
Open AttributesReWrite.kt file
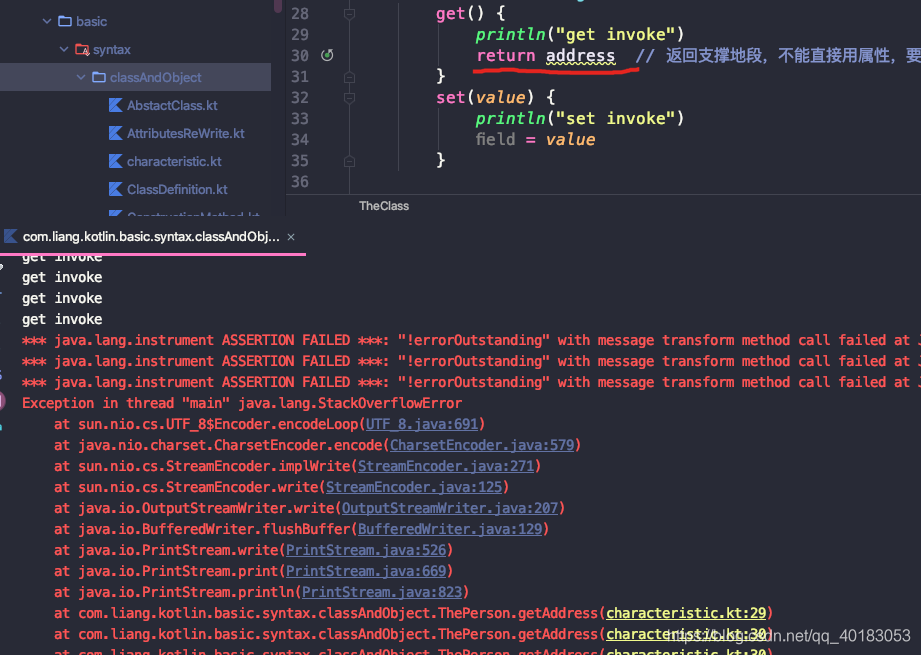186,133
